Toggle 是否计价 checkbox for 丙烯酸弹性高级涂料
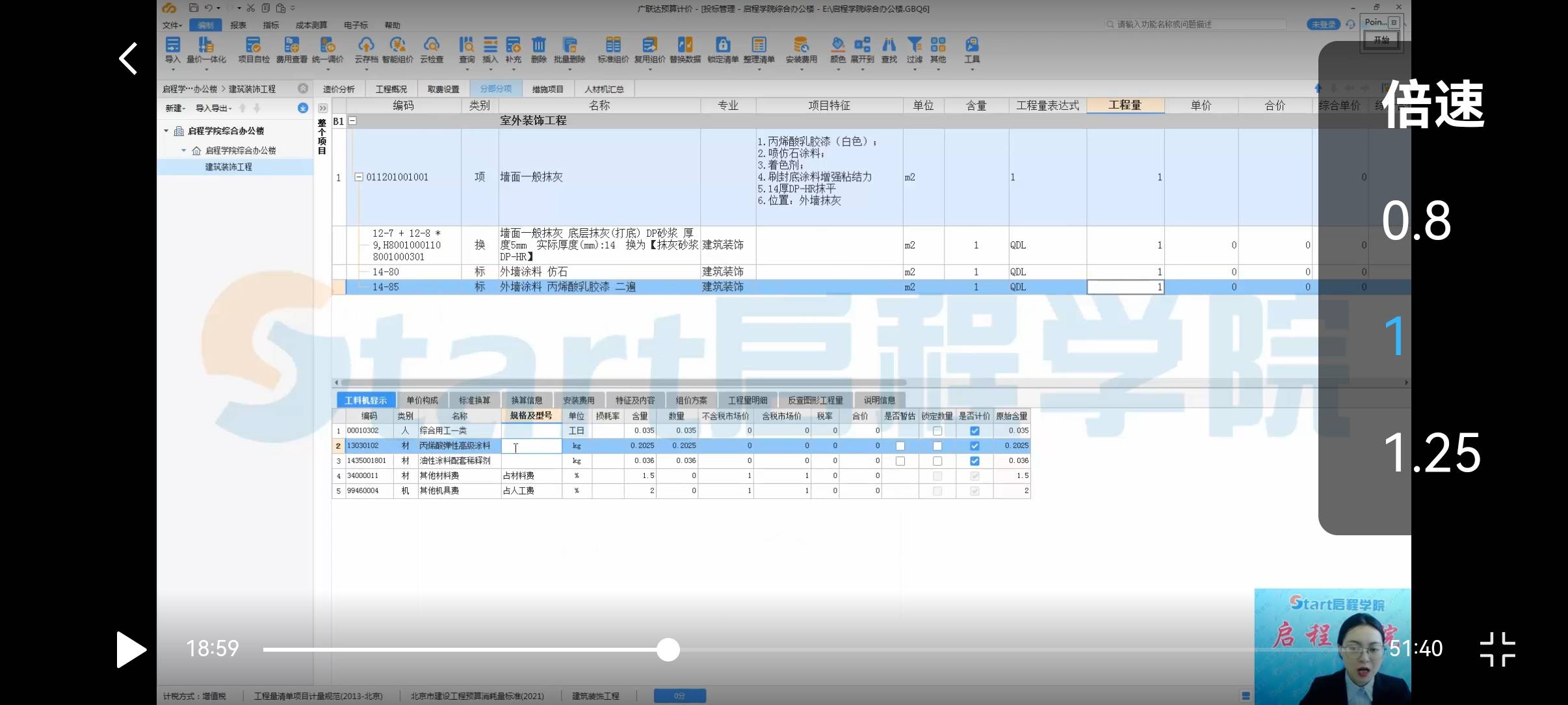The image size is (1568, 705). 974,446
